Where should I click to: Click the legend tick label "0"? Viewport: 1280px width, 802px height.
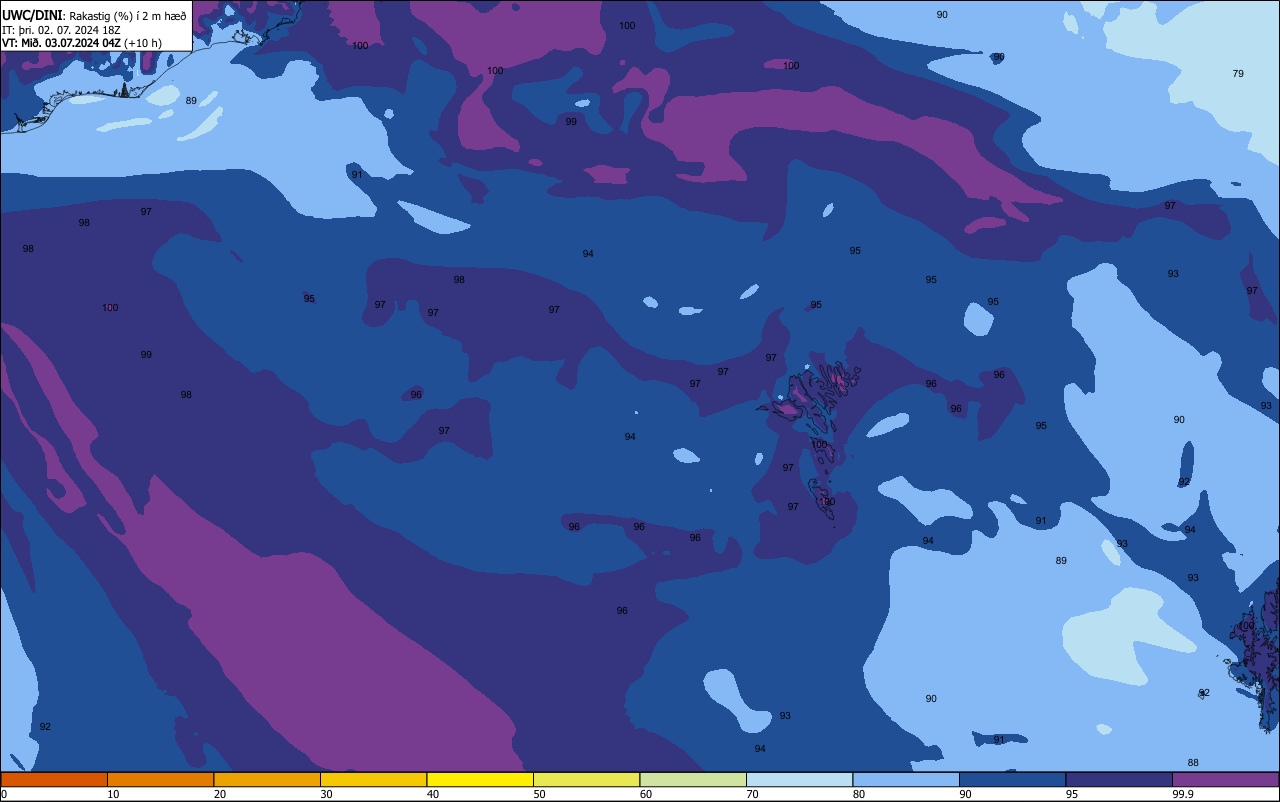click(4, 794)
